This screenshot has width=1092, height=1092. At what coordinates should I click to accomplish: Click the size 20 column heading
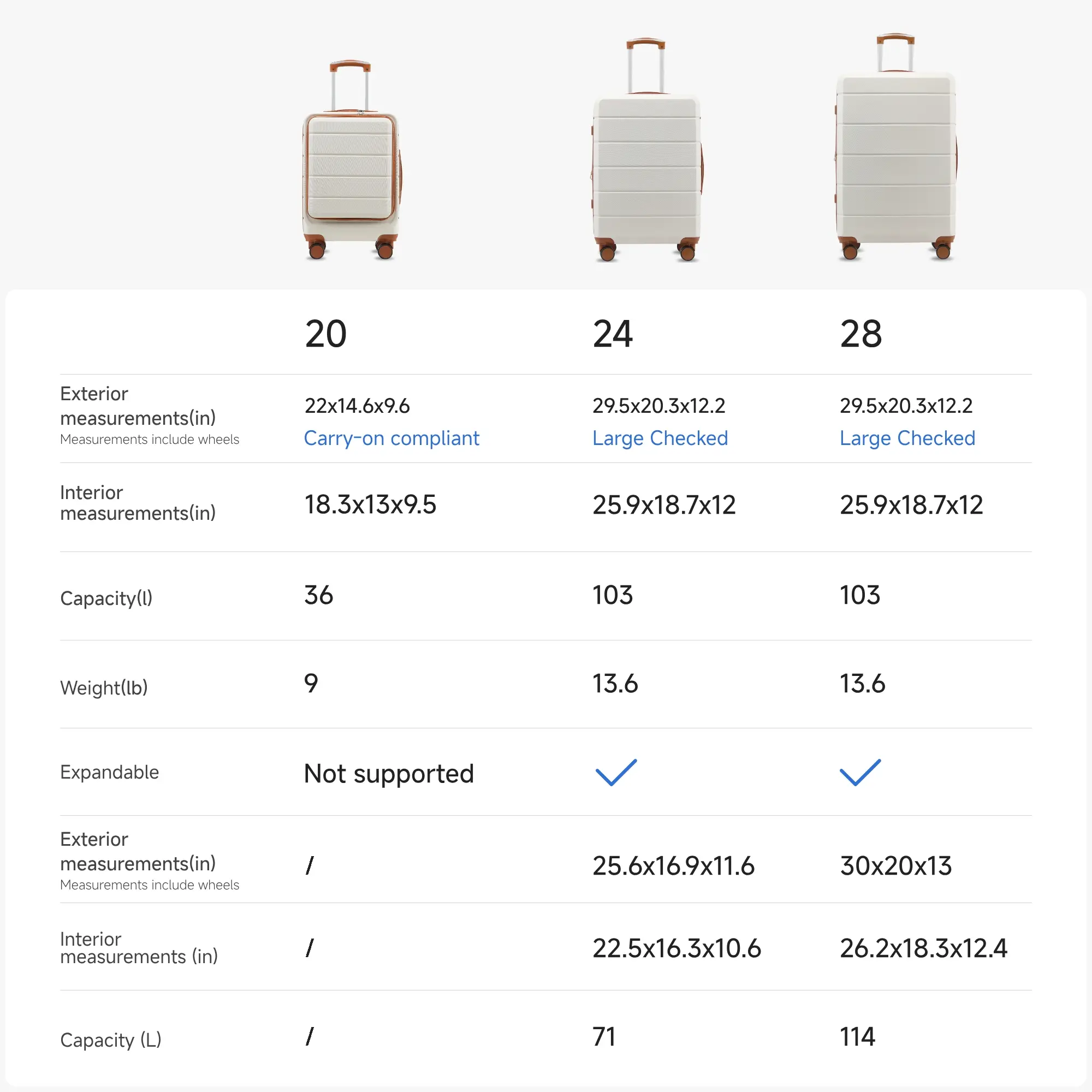pyautogui.click(x=325, y=334)
